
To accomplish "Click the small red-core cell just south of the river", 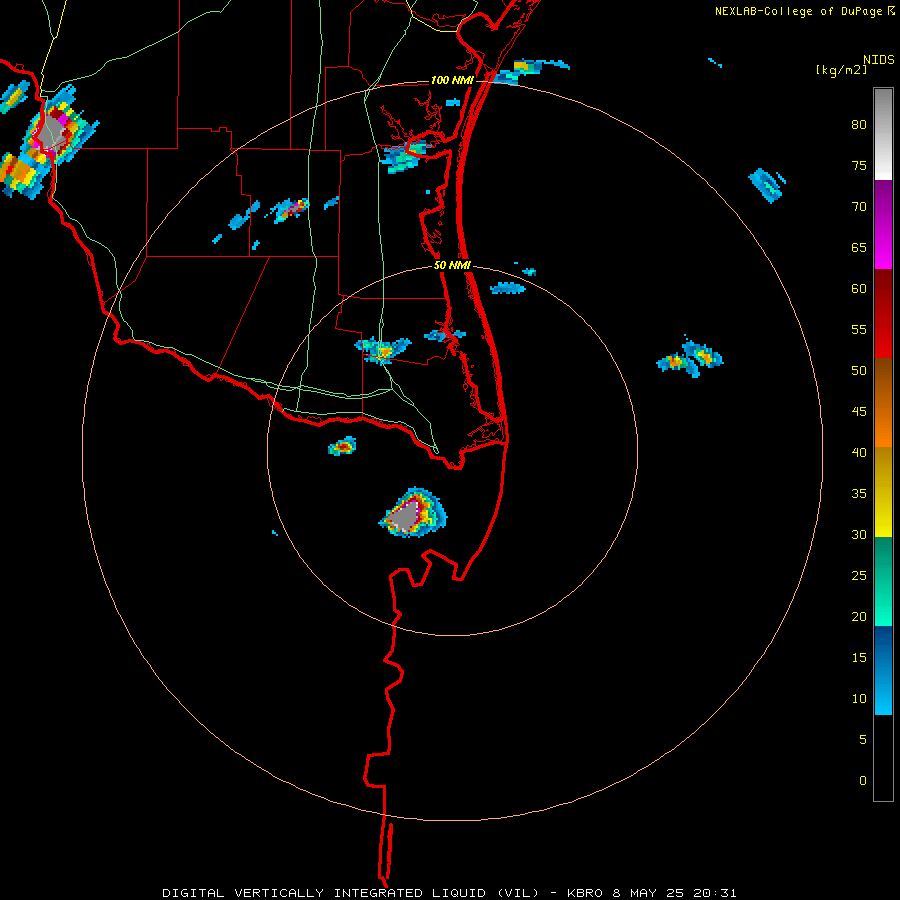I will pos(342,445).
